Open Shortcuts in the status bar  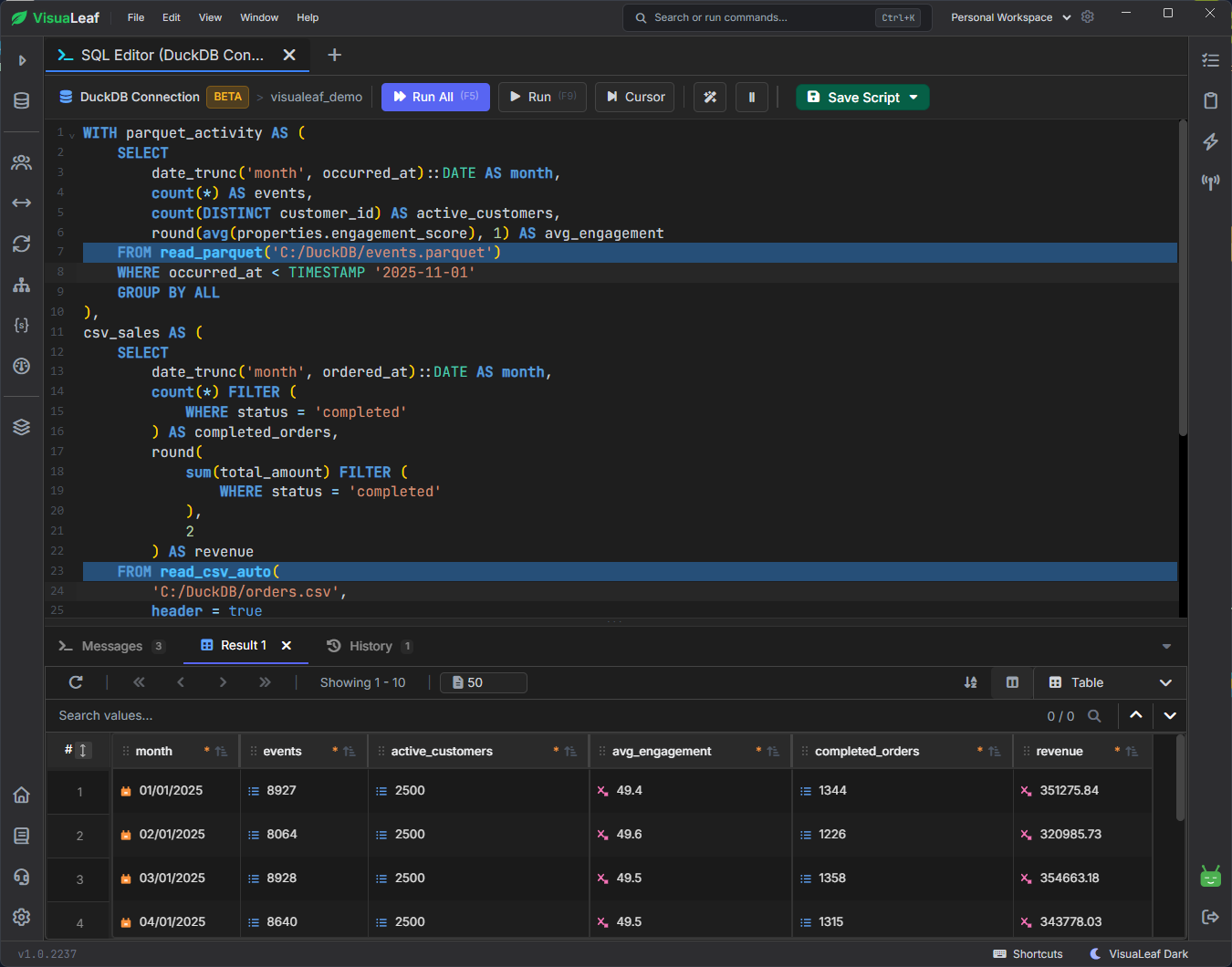pos(1028,954)
